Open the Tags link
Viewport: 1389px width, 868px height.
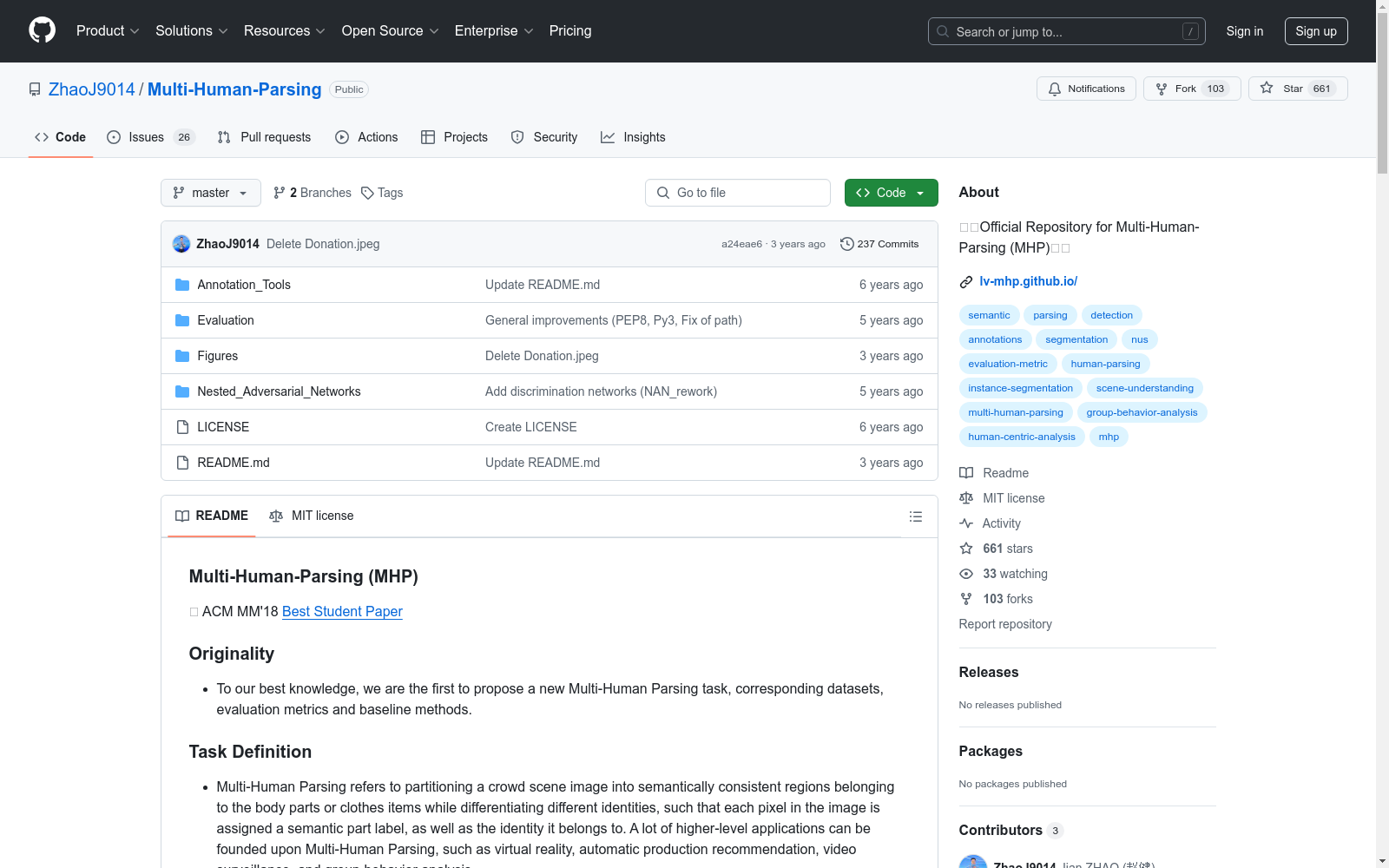pyautogui.click(x=382, y=193)
